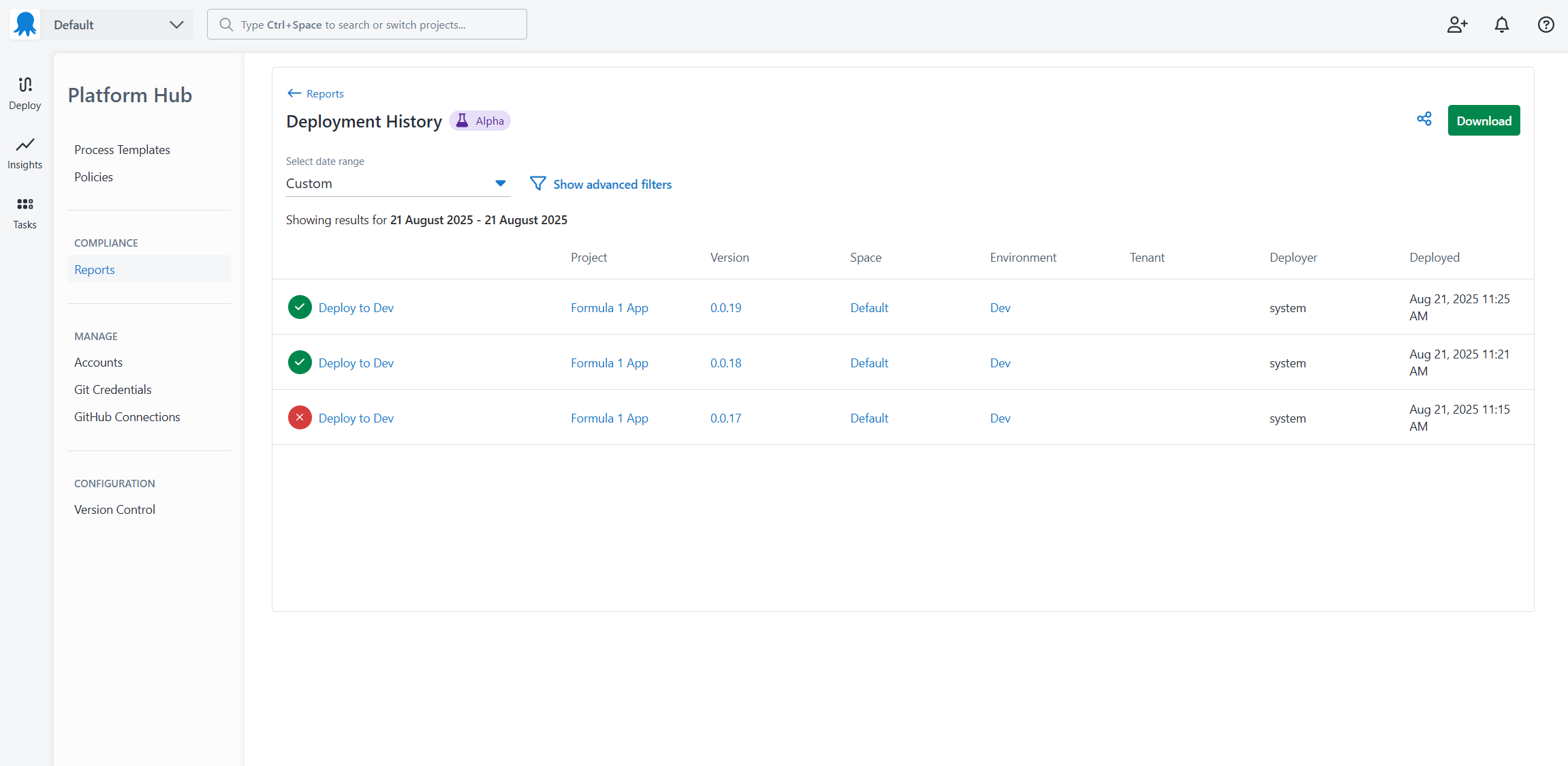Open Accounts under Manage
The image size is (1568, 766).
98,363
